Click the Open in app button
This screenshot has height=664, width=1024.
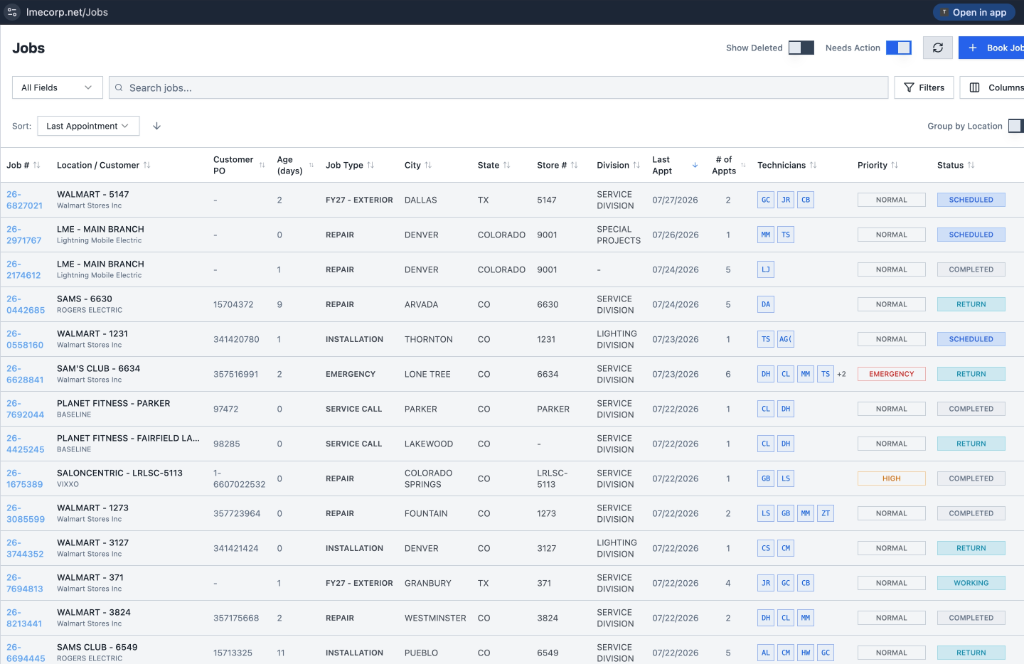973,12
